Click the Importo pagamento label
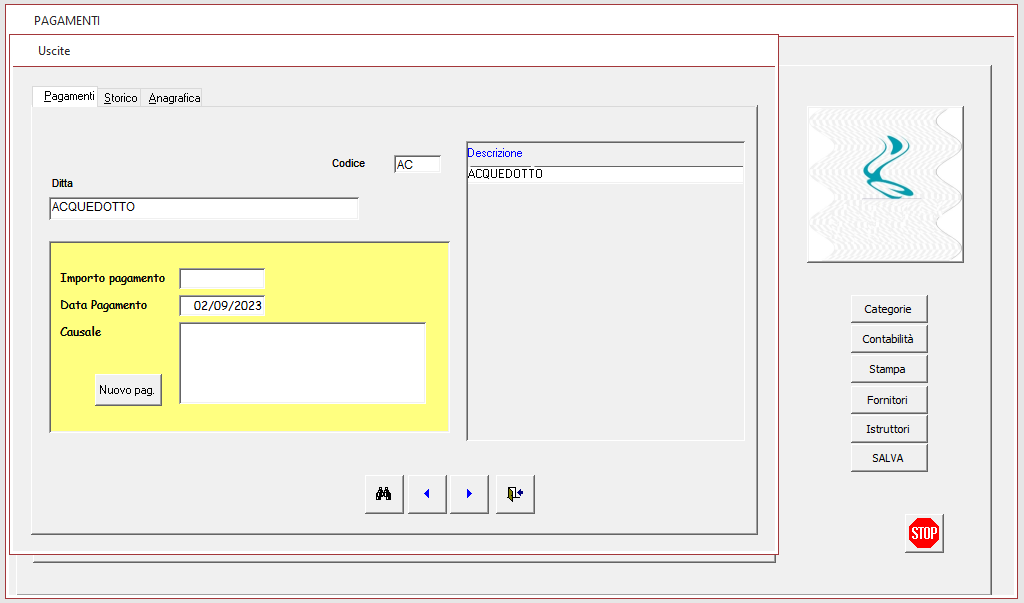 [x=112, y=278]
